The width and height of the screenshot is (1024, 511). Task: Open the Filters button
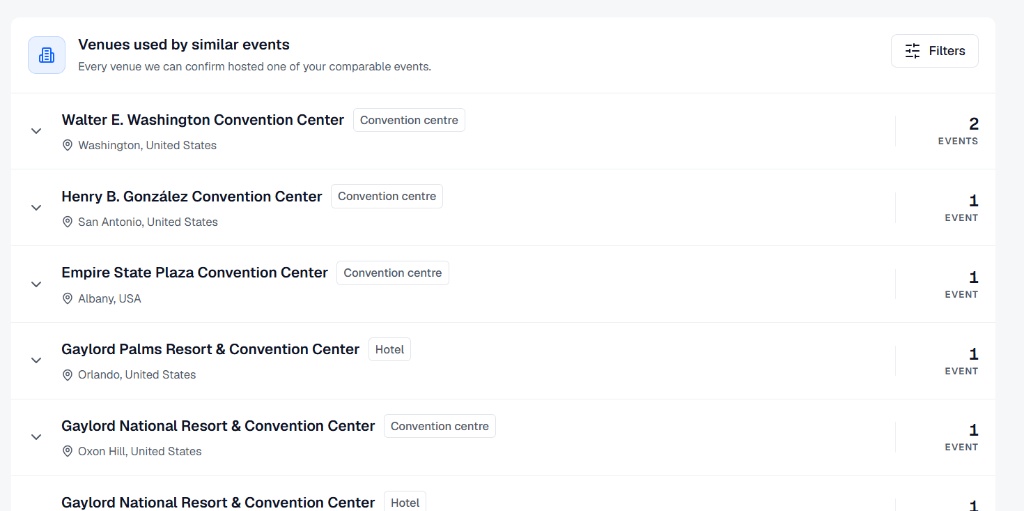[935, 51]
